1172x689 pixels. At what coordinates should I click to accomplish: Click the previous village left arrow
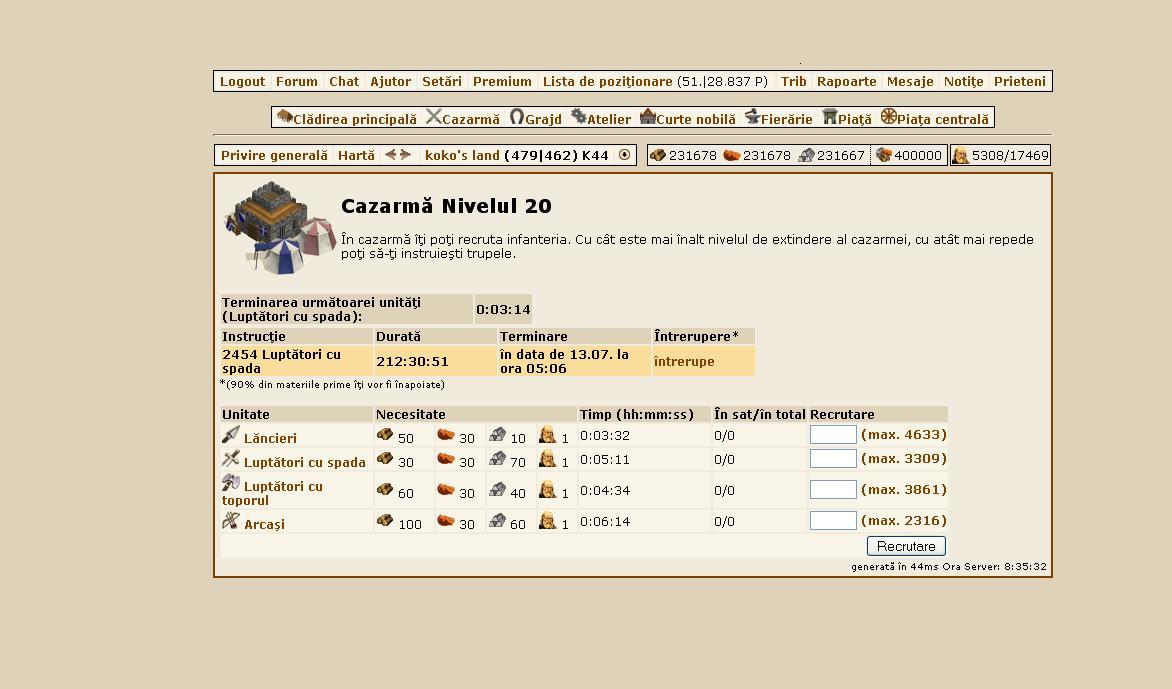[391, 155]
